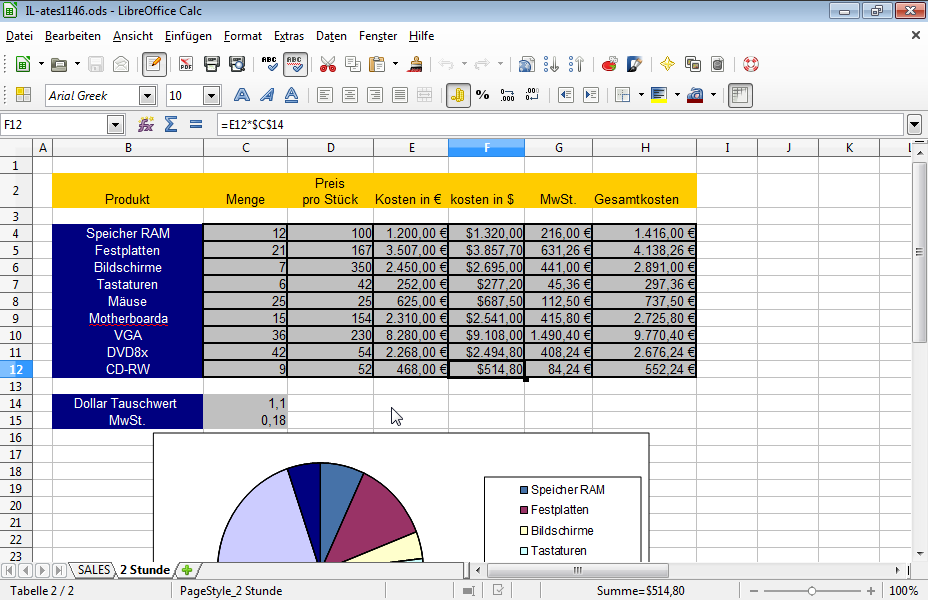Decrease indent of cell

pos(566,95)
